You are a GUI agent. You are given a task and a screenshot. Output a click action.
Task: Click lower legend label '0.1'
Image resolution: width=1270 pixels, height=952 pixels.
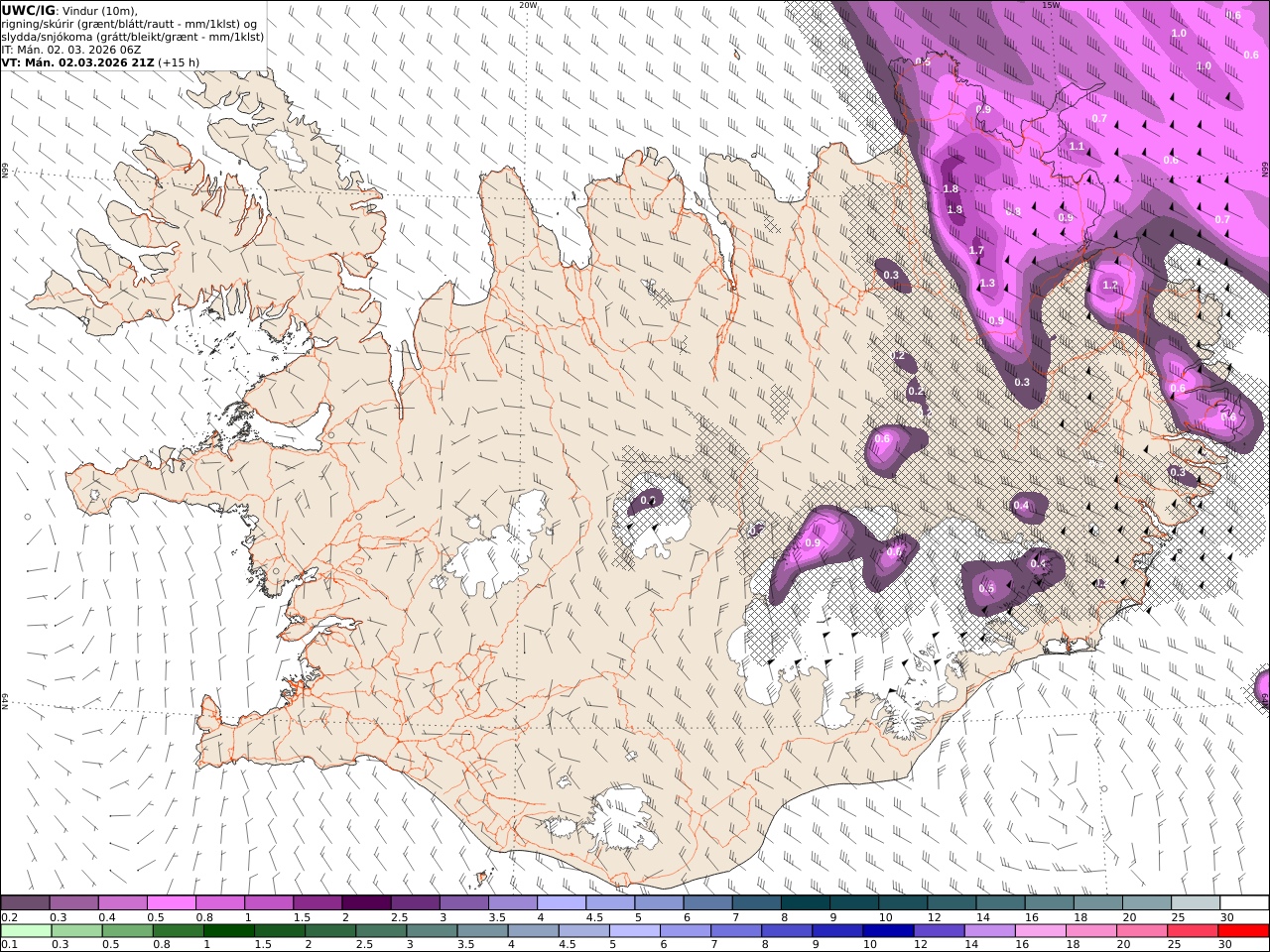tap(10, 945)
